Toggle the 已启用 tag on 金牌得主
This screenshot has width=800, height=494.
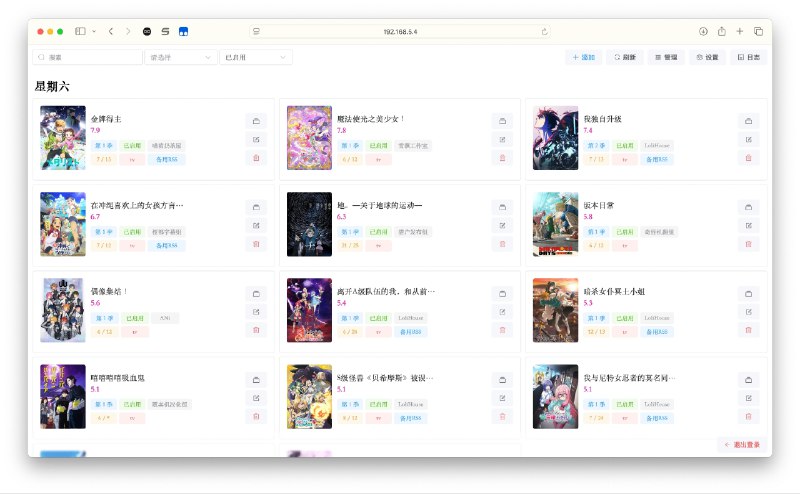[x=132, y=146]
